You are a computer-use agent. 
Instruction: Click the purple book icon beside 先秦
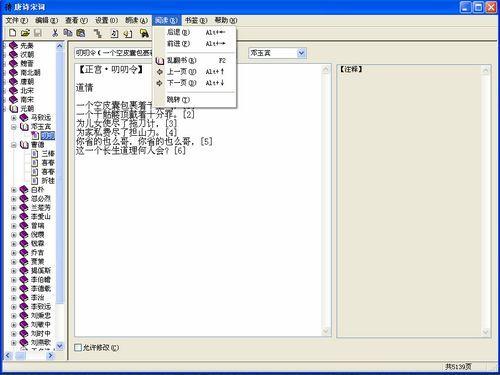[x=13, y=45]
